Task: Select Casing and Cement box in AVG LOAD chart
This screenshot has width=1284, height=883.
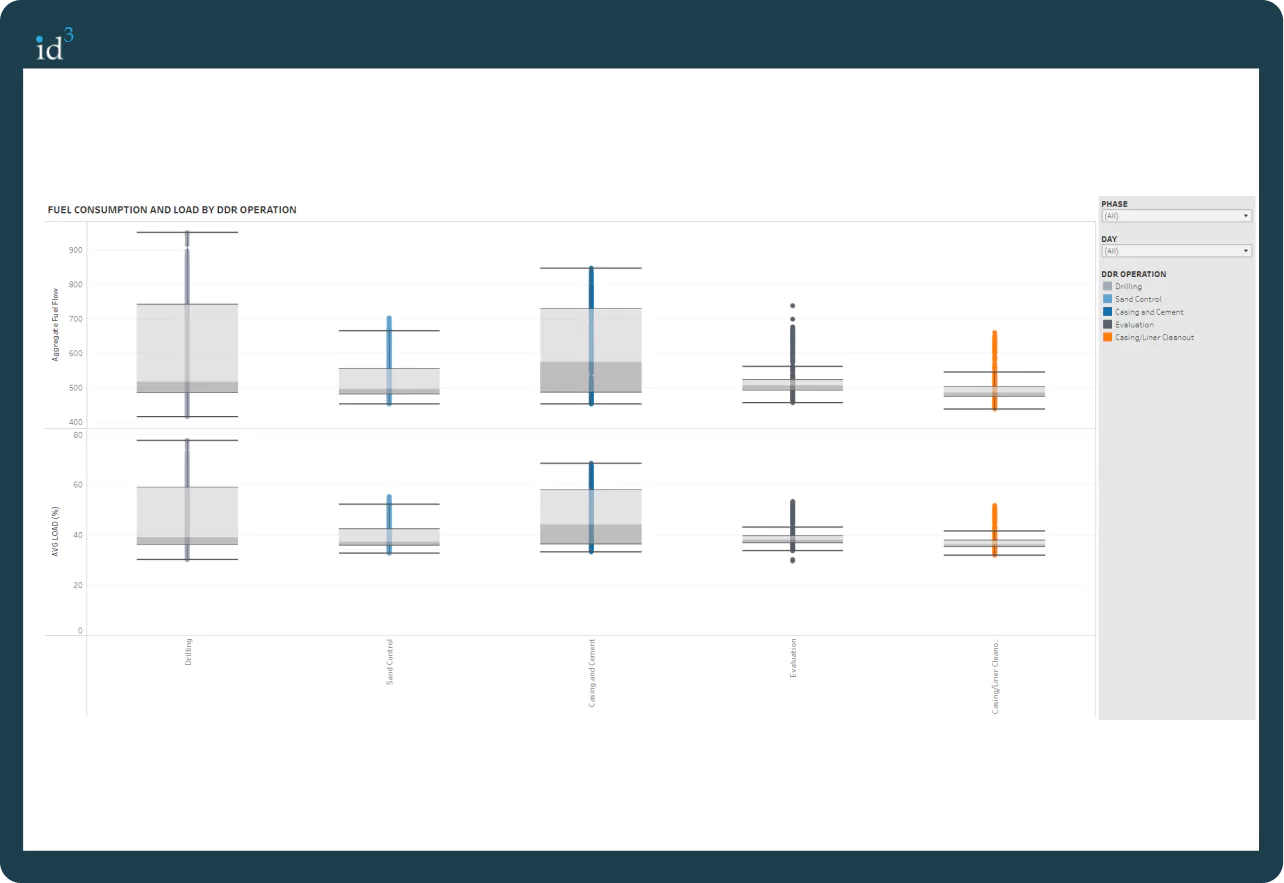Action: [591, 517]
